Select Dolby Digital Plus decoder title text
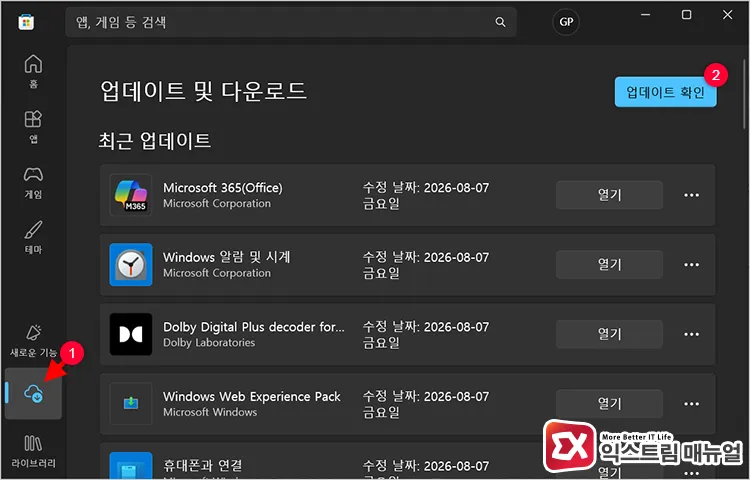 254,327
